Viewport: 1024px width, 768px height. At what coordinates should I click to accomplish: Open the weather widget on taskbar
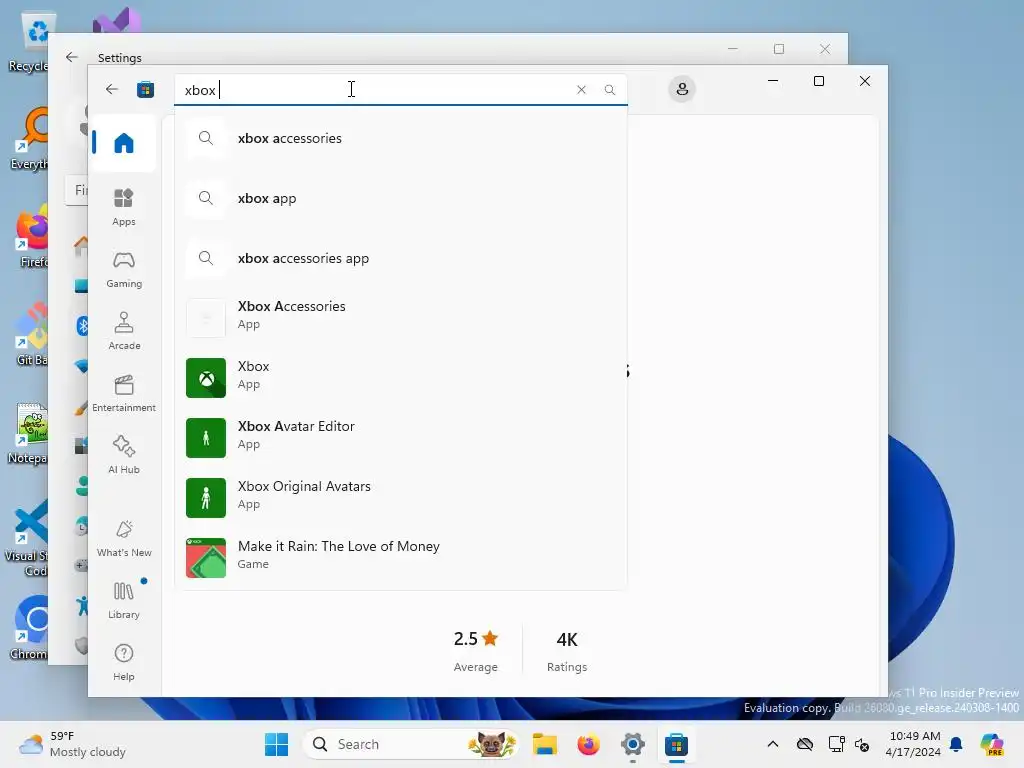click(x=73, y=744)
